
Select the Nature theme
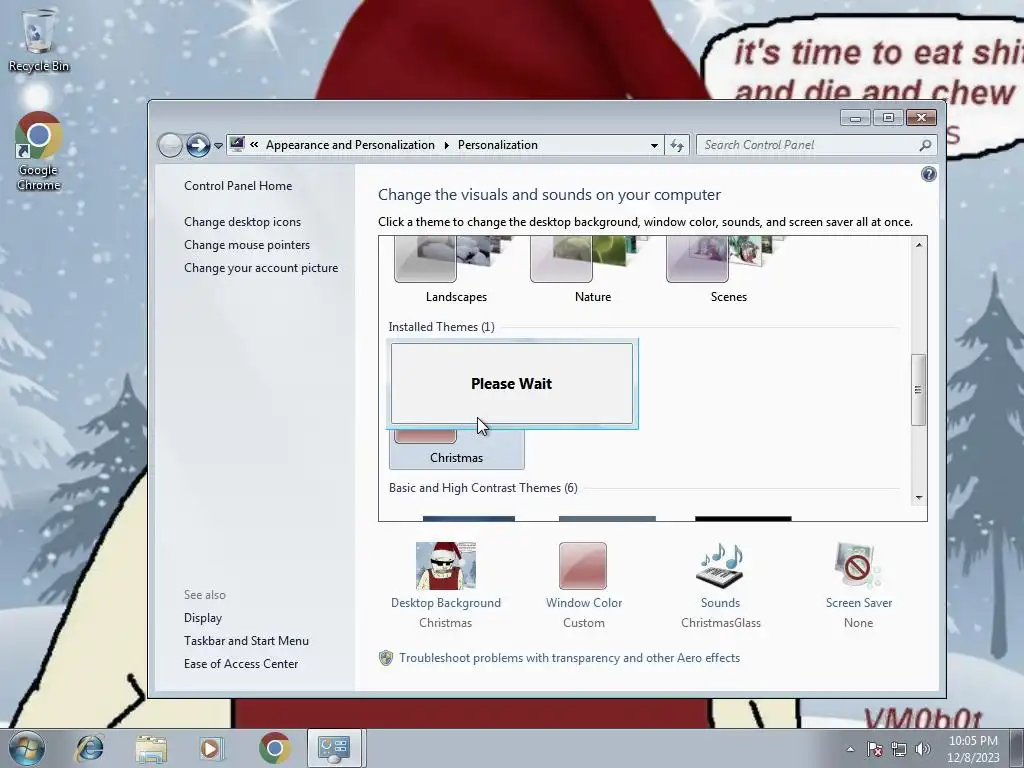[x=592, y=270]
